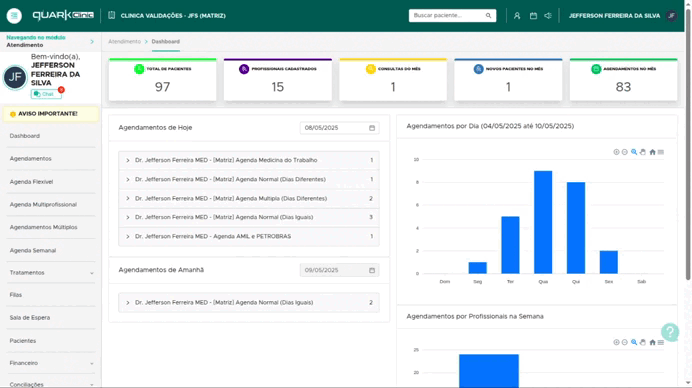Click the Consultas do Mês yellow icon

pyautogui.click(x=371, y=69)
